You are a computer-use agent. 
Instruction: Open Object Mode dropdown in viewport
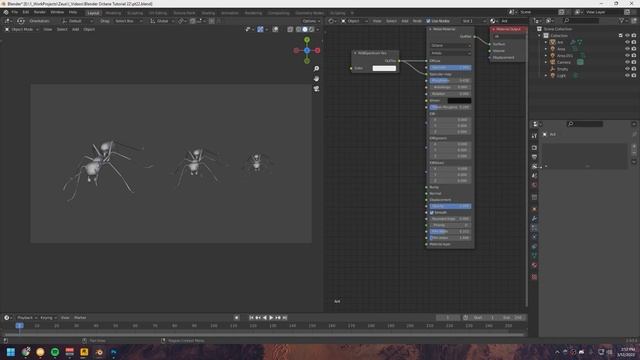pos(22,29)
